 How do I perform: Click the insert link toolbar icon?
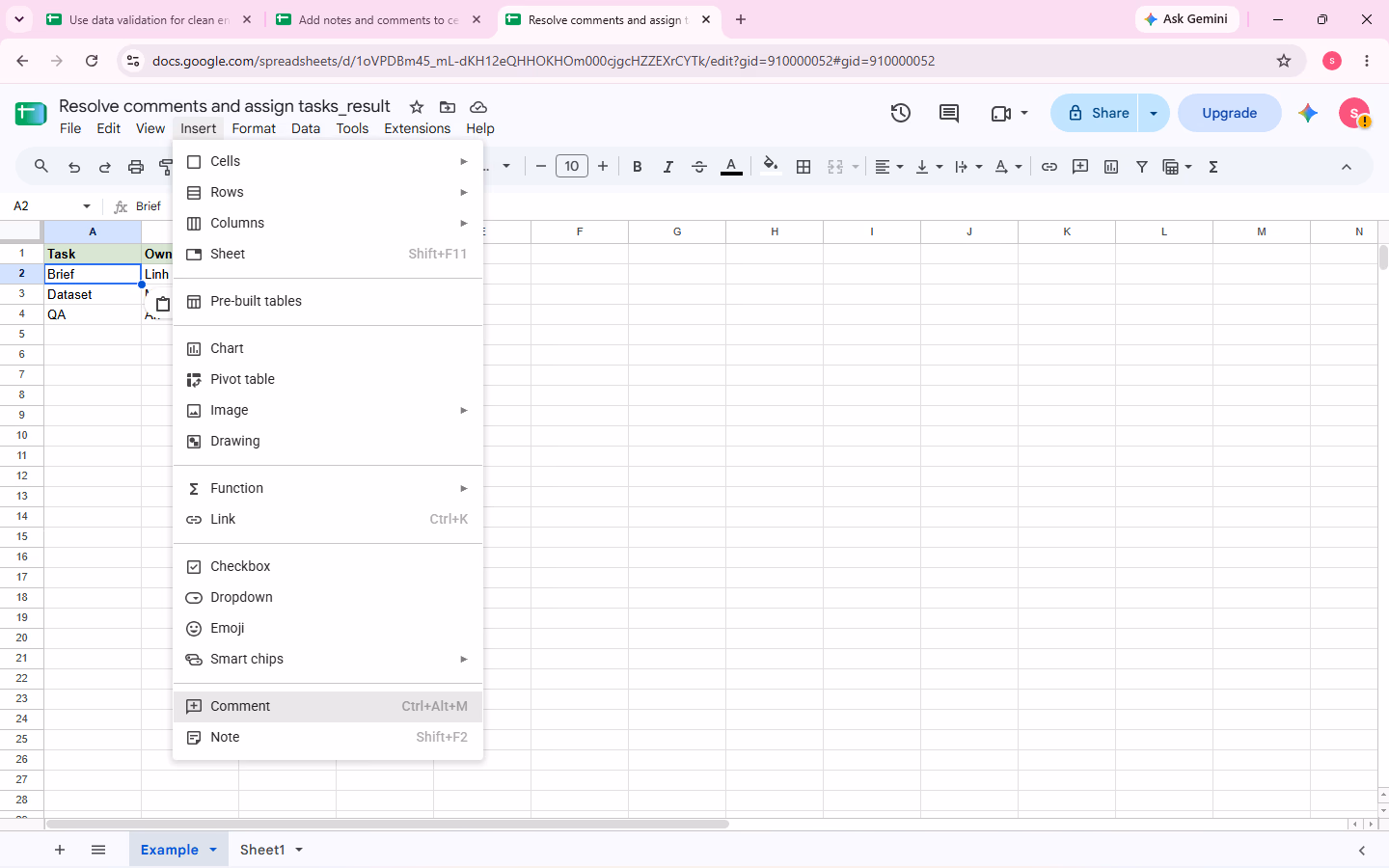pos(1049,167)
